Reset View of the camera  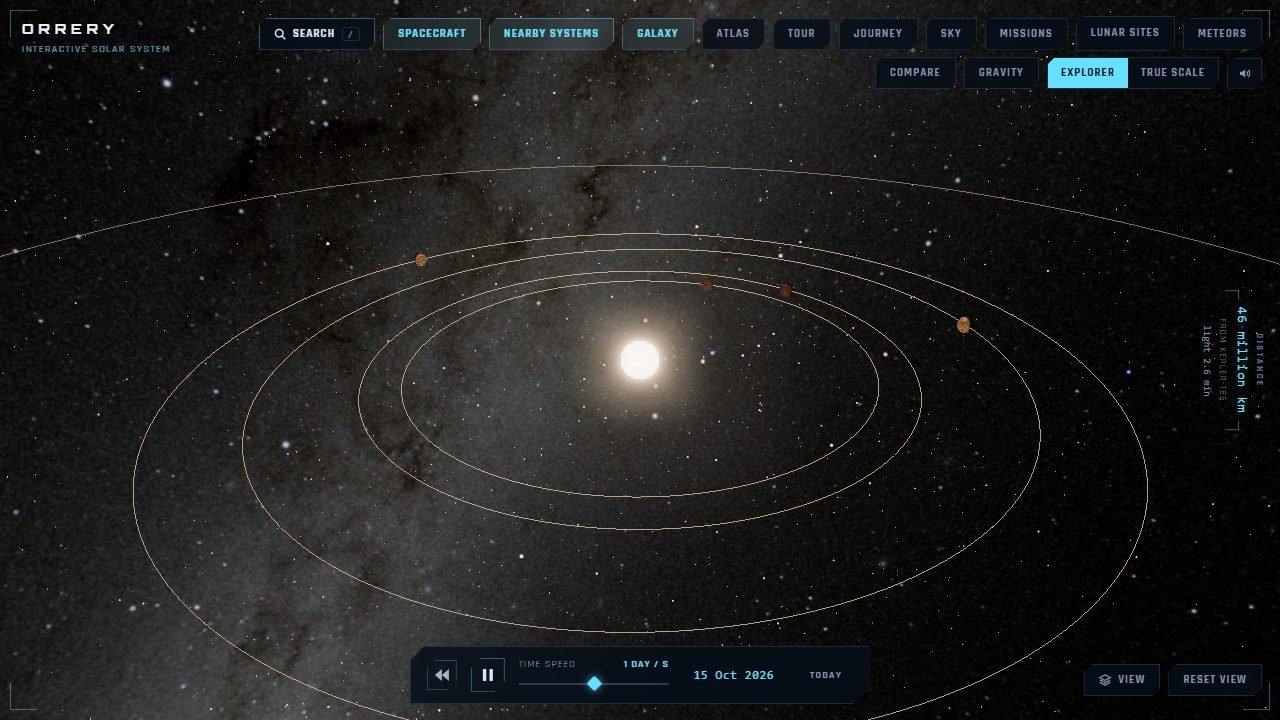coord(1215,680)
